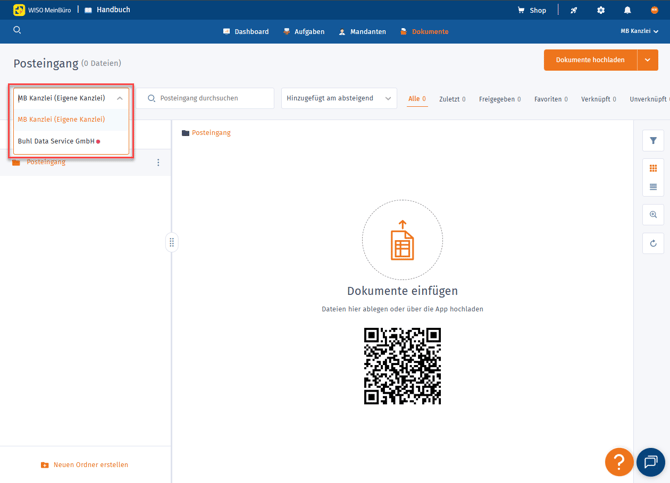Viewport: 670px width, 483px height.
Task: Switch to the Unverknüpft tab
Action: 649,99
